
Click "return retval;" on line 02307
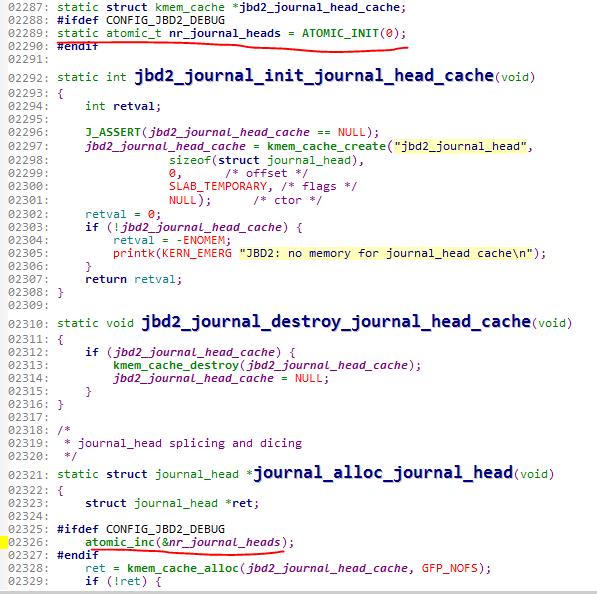pyautogui.click(x=134, y=279)
